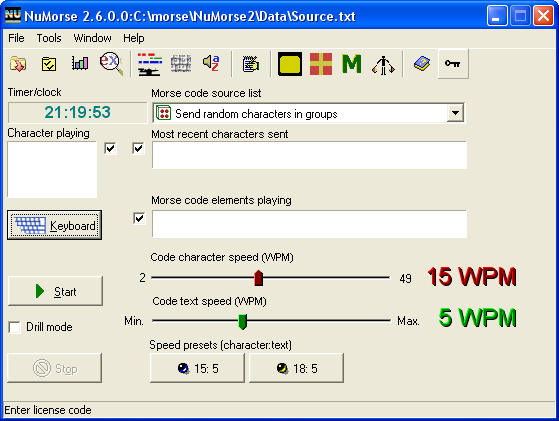Click the magnifier 'ex' search icon
The width and height of the screenshot is (559, 421).
[x=111, y=63]
